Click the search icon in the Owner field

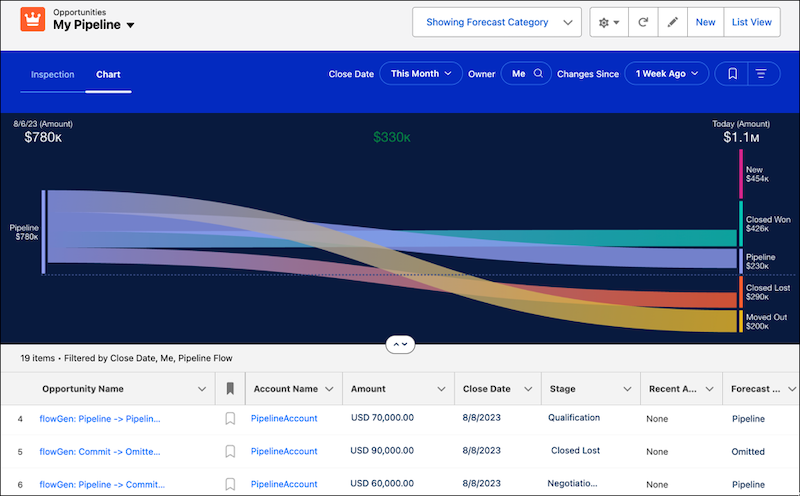tap(538, 73)
